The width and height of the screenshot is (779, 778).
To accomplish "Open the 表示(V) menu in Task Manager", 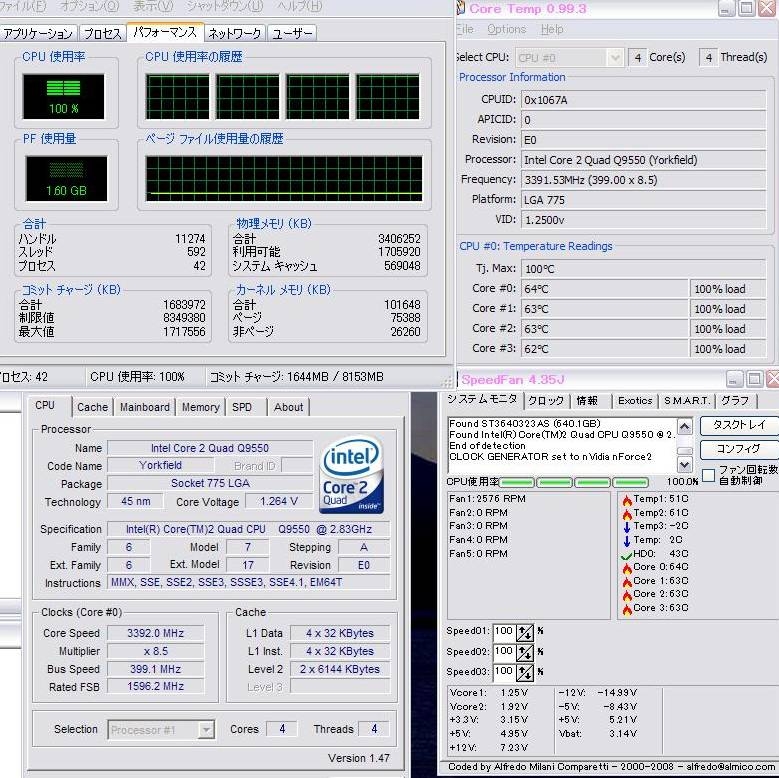I will (x=153, y=6).
